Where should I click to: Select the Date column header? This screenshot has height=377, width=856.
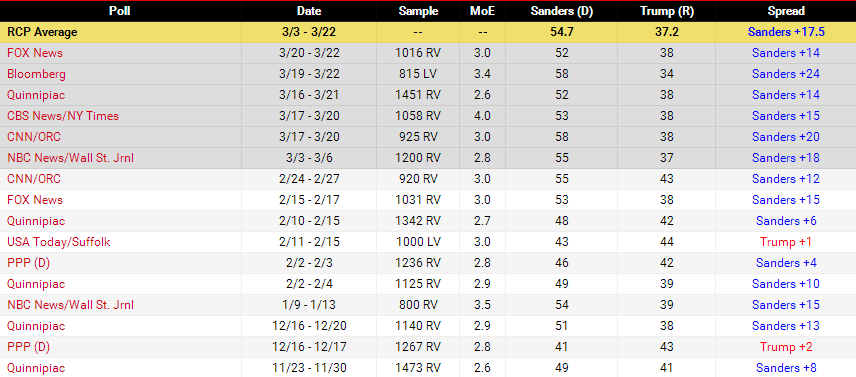coord(309,11)
